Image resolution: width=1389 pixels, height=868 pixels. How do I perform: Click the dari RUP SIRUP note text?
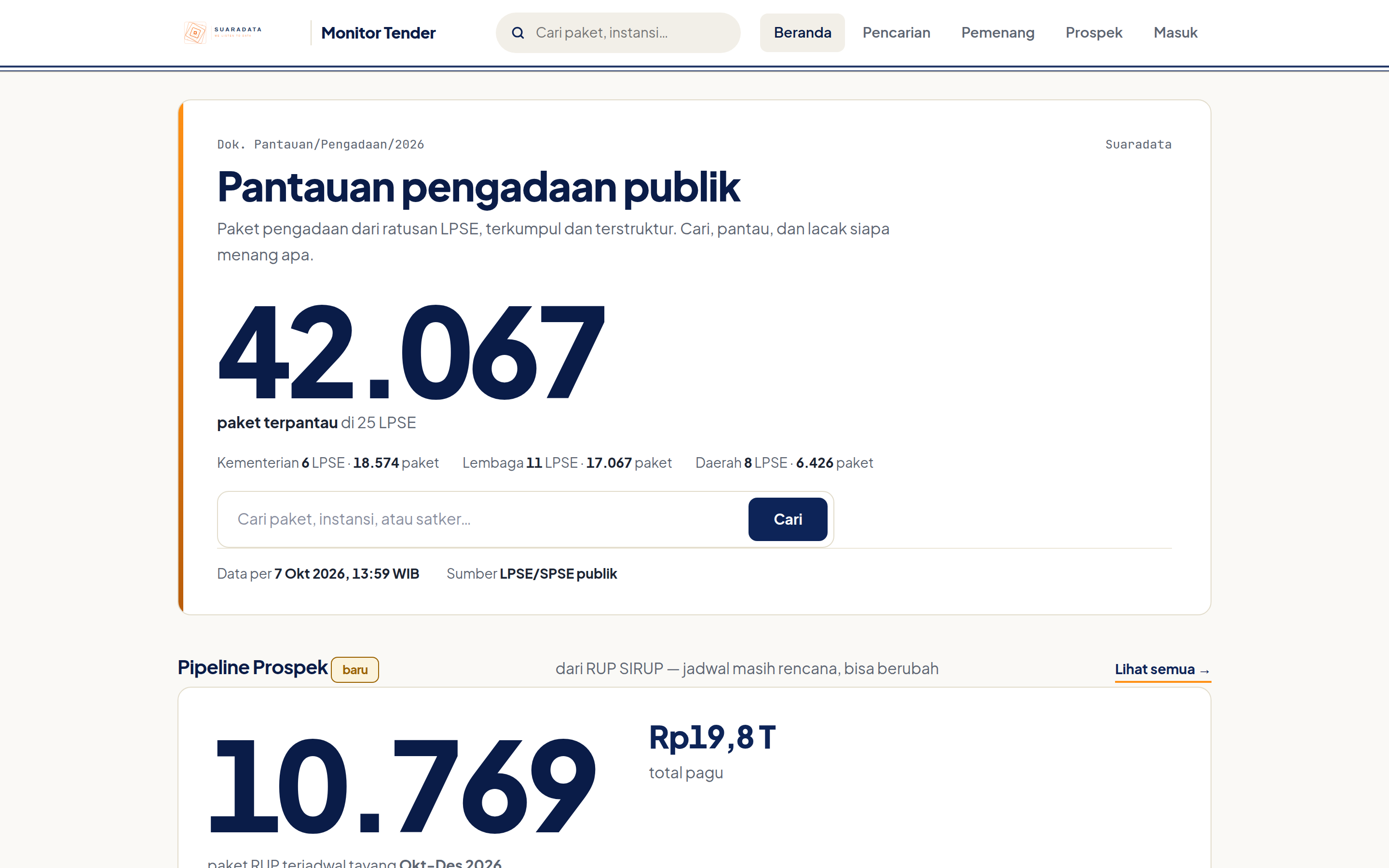coord(747,669)
